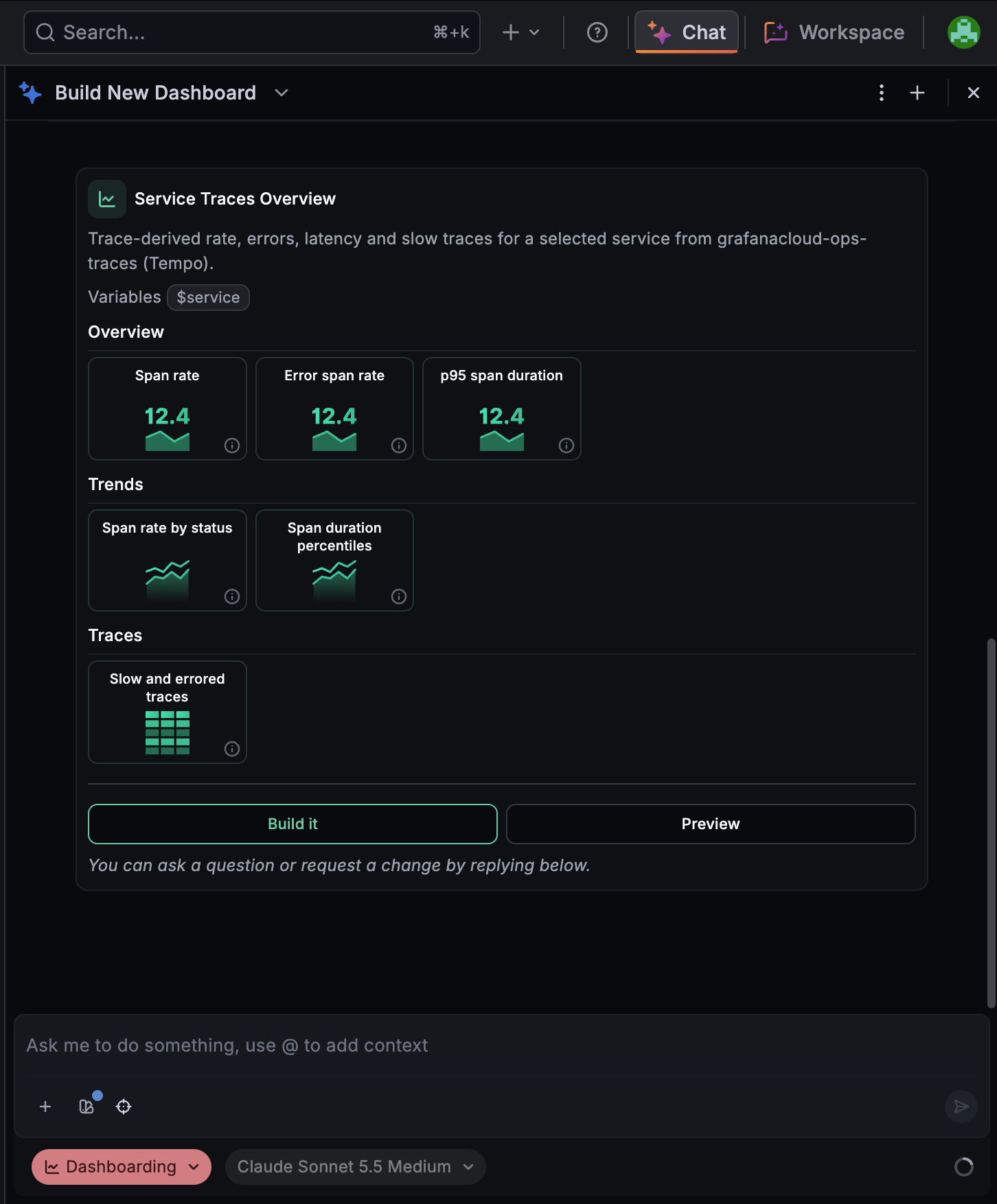Viewport: 997px width, 1204px height.
Task: Start a new chat with the plus icon
Action: [917, 93]
